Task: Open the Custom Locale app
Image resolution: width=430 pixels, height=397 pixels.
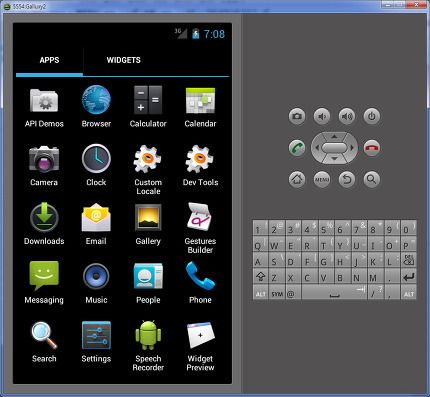Action: pyautogui.click(x=148, y=170)
